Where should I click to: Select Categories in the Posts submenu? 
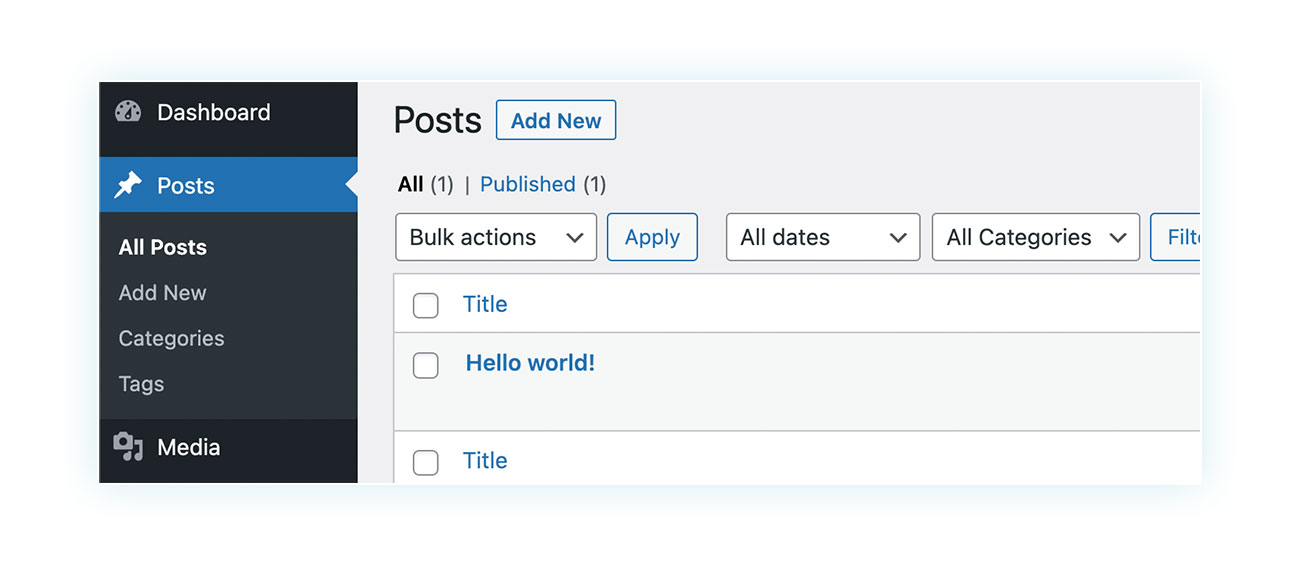point(171,338)
